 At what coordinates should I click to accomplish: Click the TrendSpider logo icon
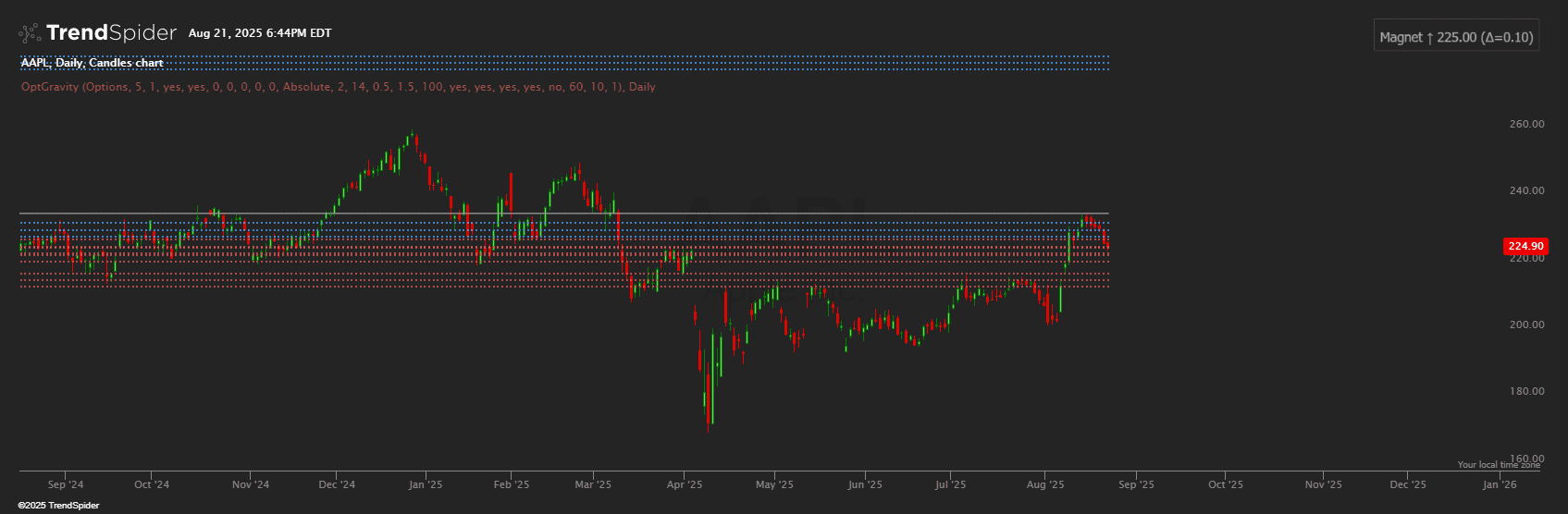pos(30,33)
